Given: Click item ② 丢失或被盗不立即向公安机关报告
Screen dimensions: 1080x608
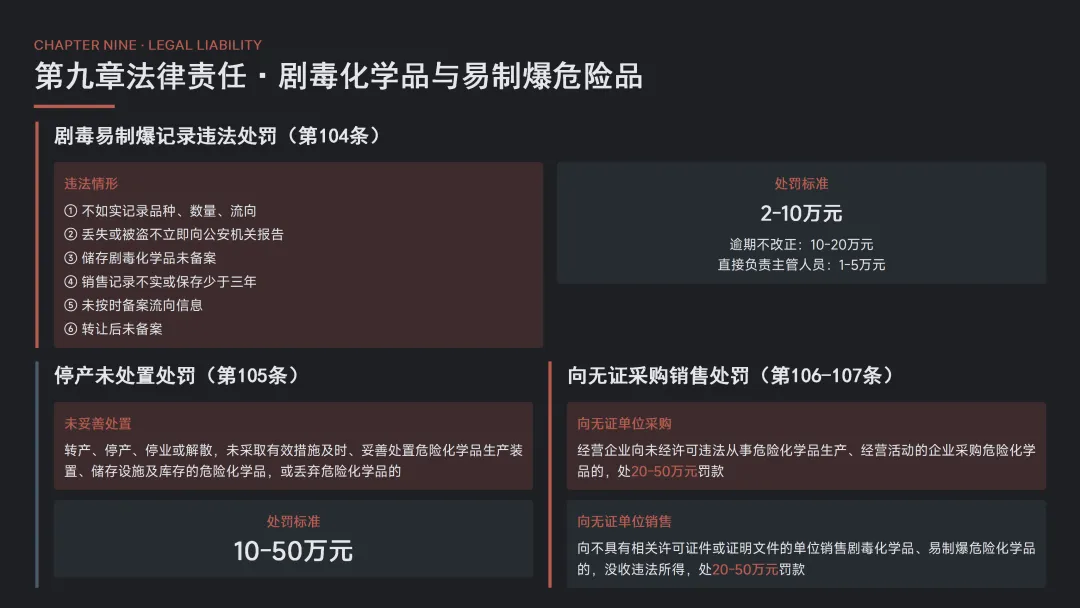Looking at the screenshot, I should [x=173, y=234].
